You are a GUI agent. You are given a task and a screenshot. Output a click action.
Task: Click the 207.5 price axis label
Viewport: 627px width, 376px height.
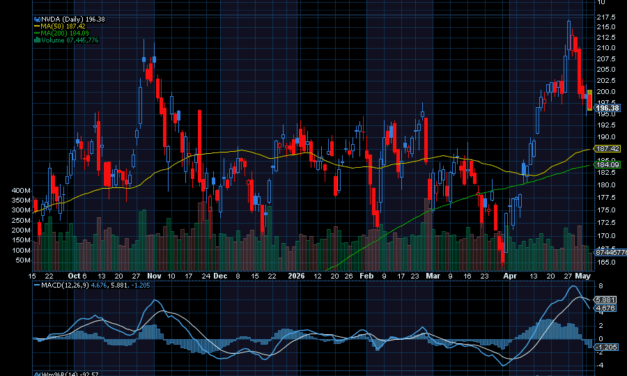tap(606, 59)
